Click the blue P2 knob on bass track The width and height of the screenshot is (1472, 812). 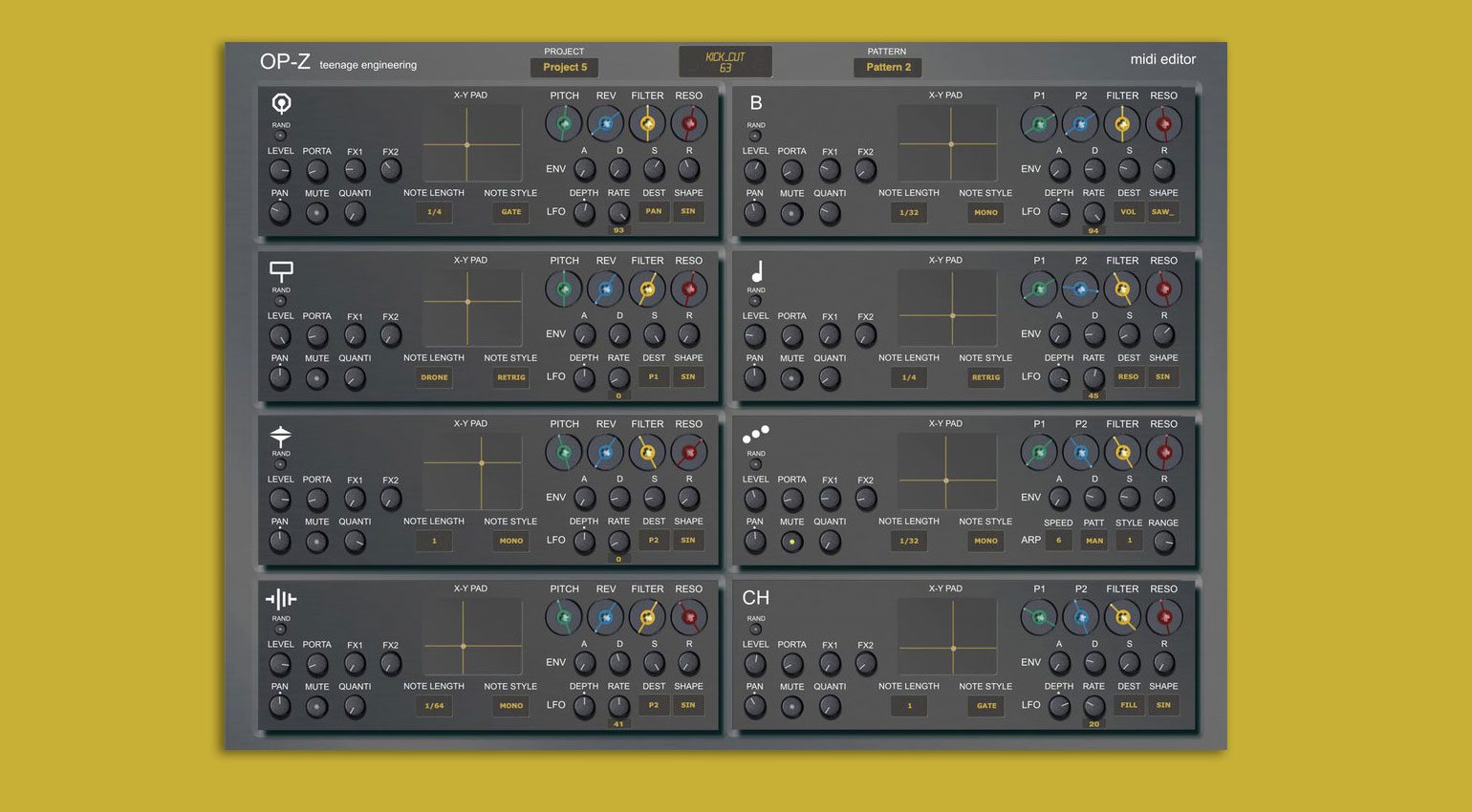(x=1081, y=123)
